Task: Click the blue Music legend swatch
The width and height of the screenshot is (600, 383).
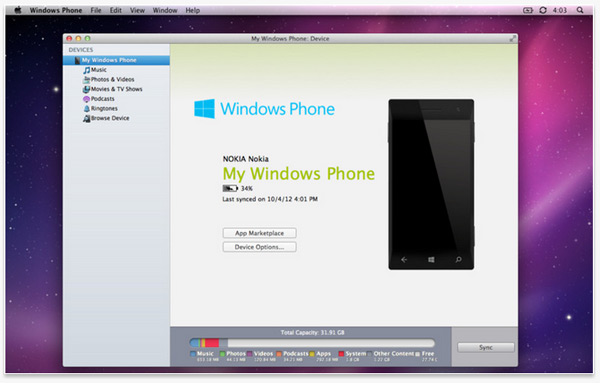Action: coord(193,354)
